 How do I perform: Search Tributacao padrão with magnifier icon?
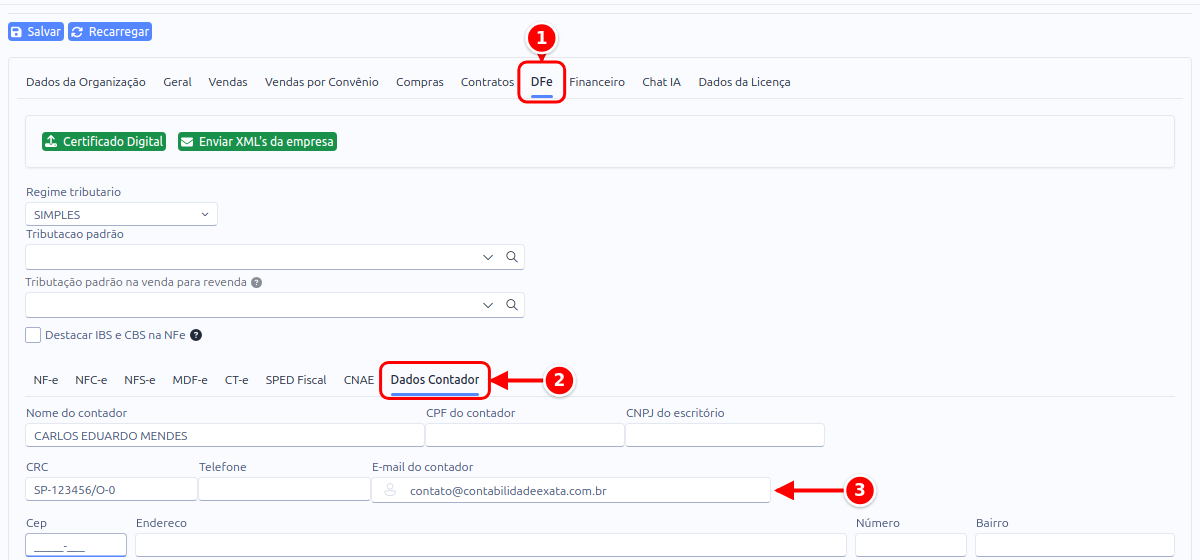click(x=511, y=257)
